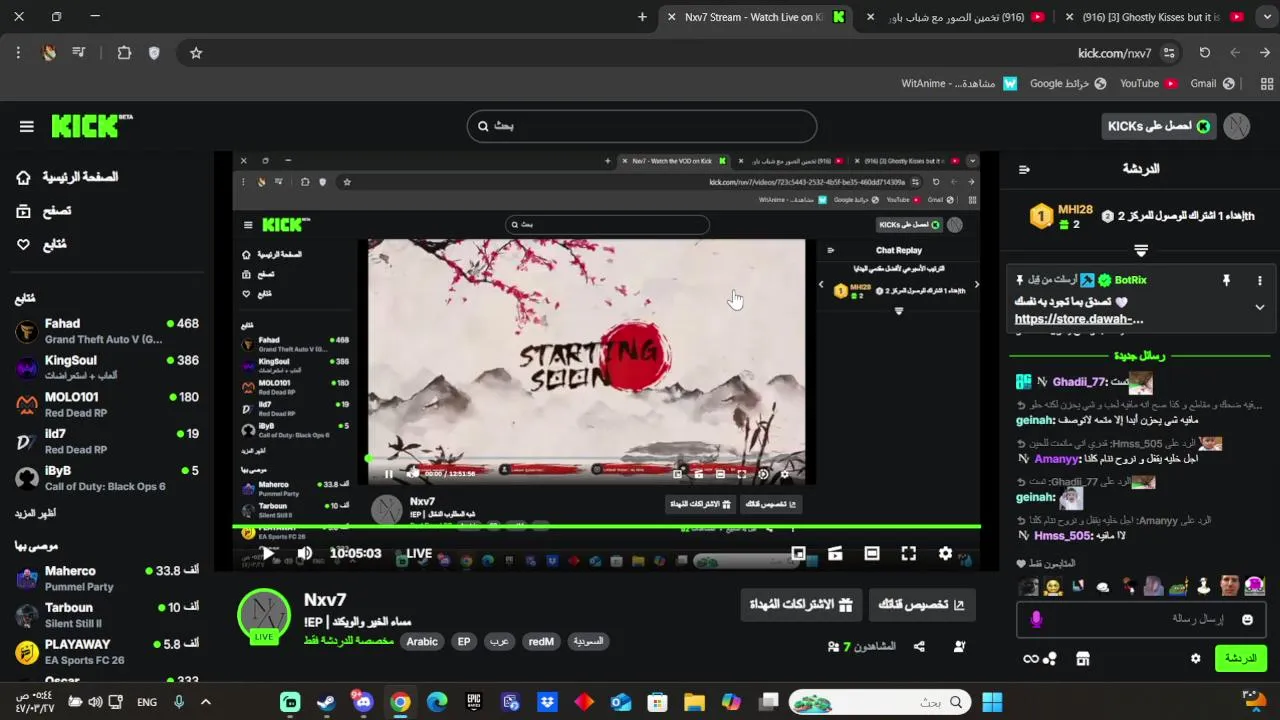Click Ghadii_77 username in chat
The width and height of the screenshot is (1280, 720).
(1078, 382)
